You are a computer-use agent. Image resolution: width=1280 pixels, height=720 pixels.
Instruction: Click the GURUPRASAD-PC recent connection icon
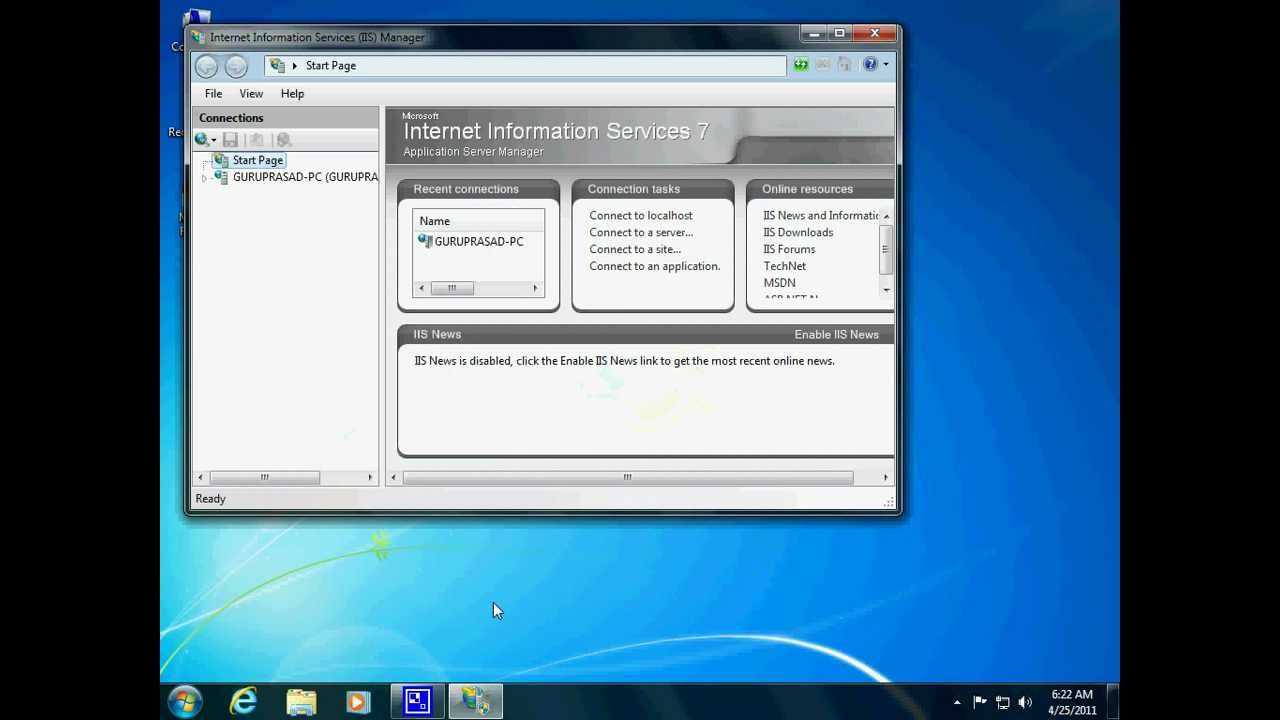click(425, 241)
